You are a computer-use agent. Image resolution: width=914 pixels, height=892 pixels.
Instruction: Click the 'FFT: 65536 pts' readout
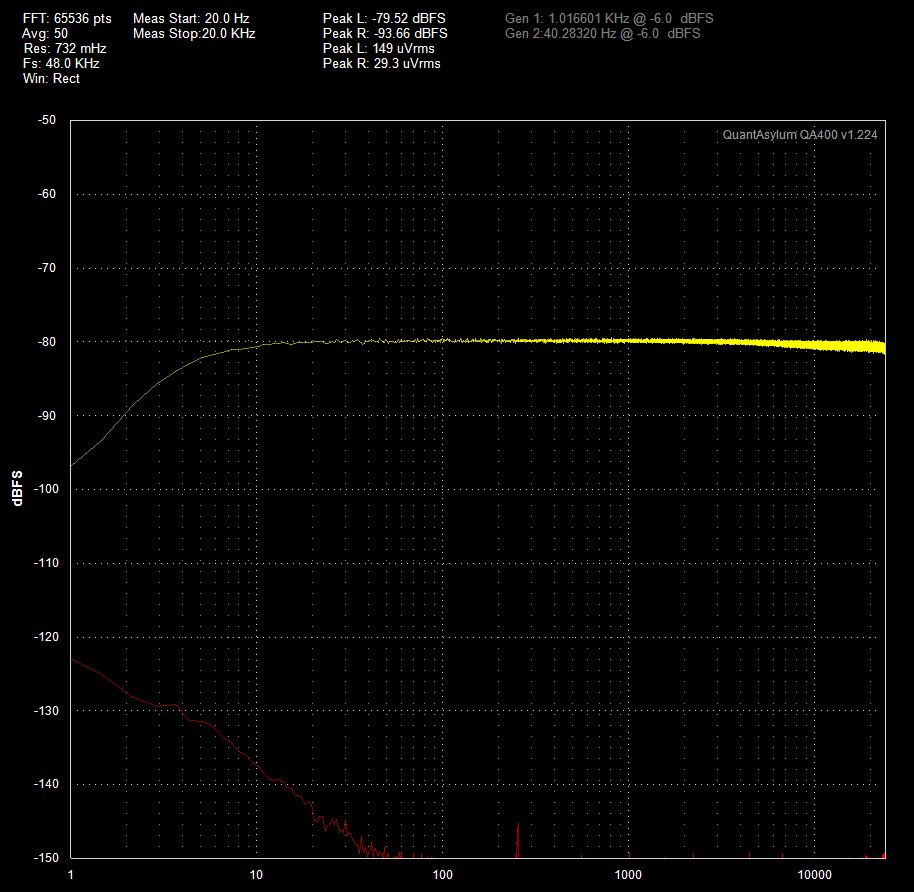click(x=67, y=19)
